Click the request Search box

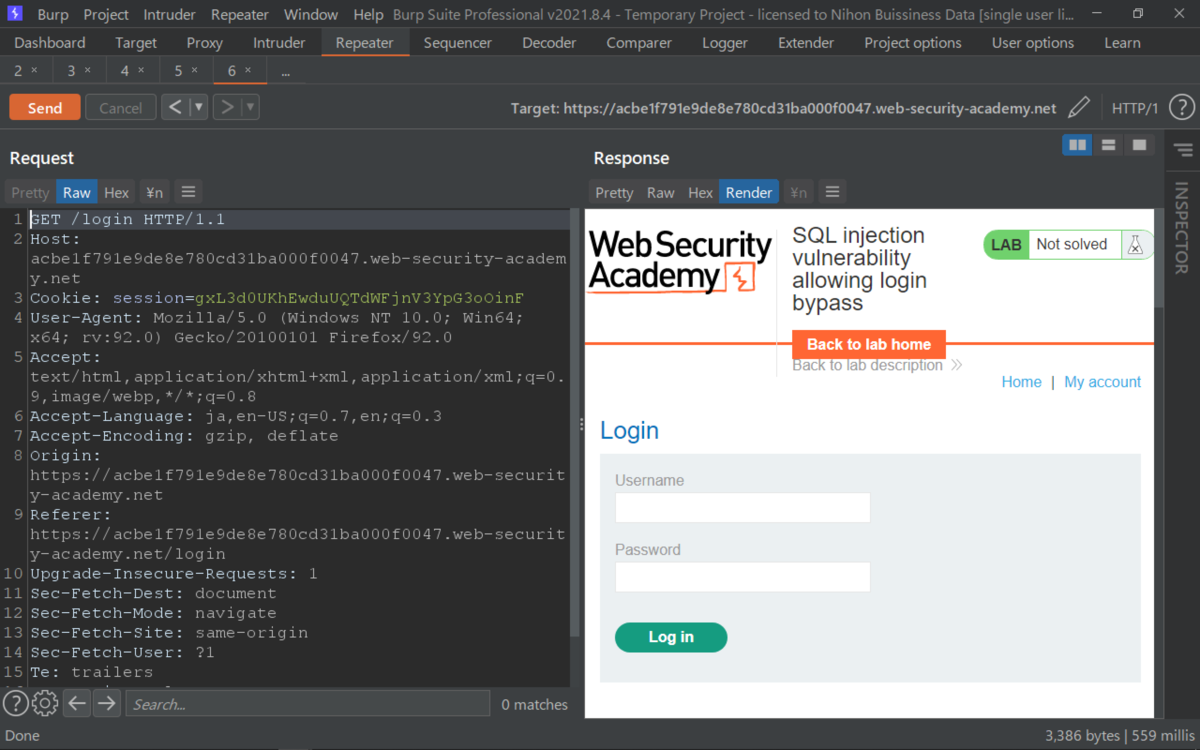pos(308,704)
